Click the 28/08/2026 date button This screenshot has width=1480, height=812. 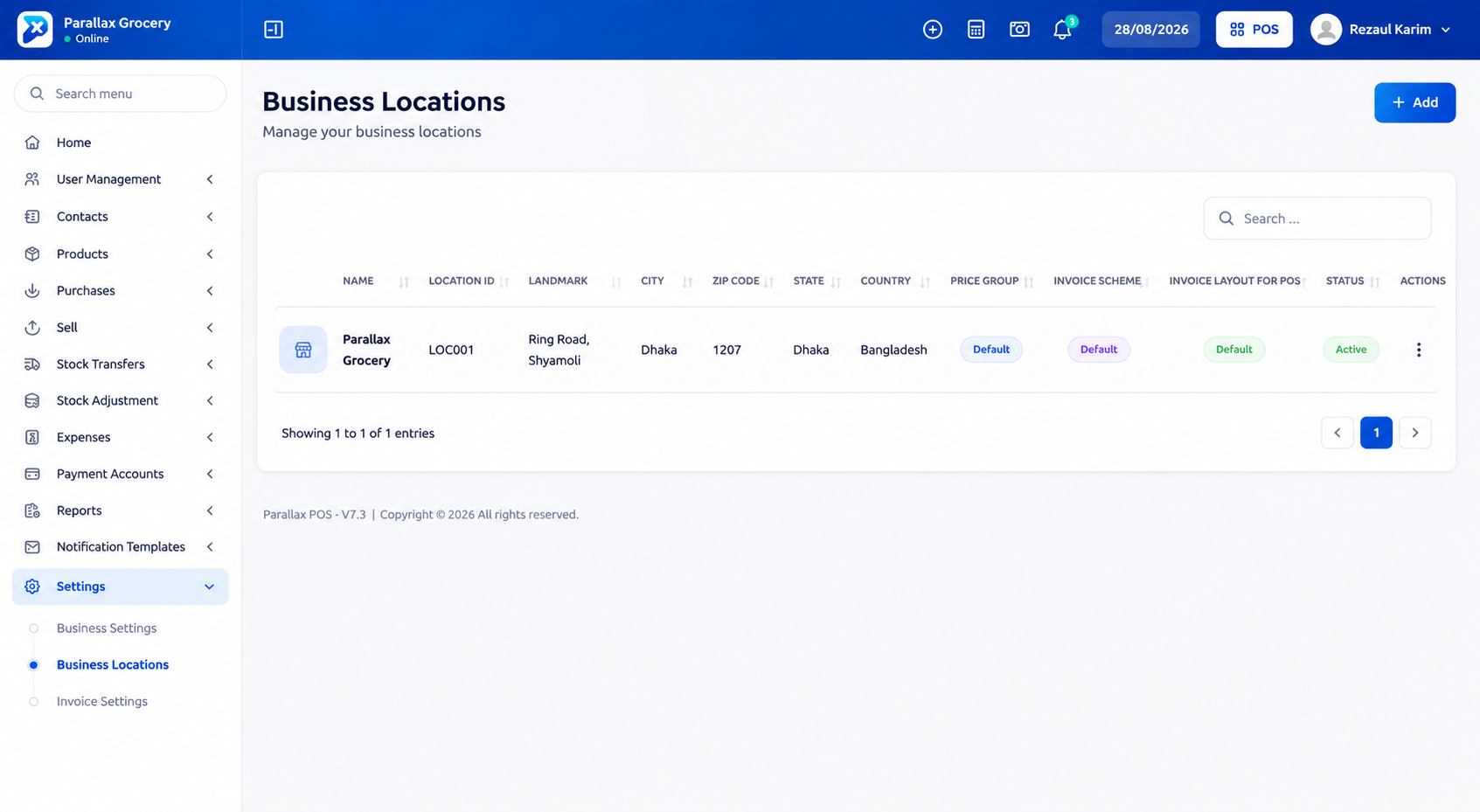1151,30
